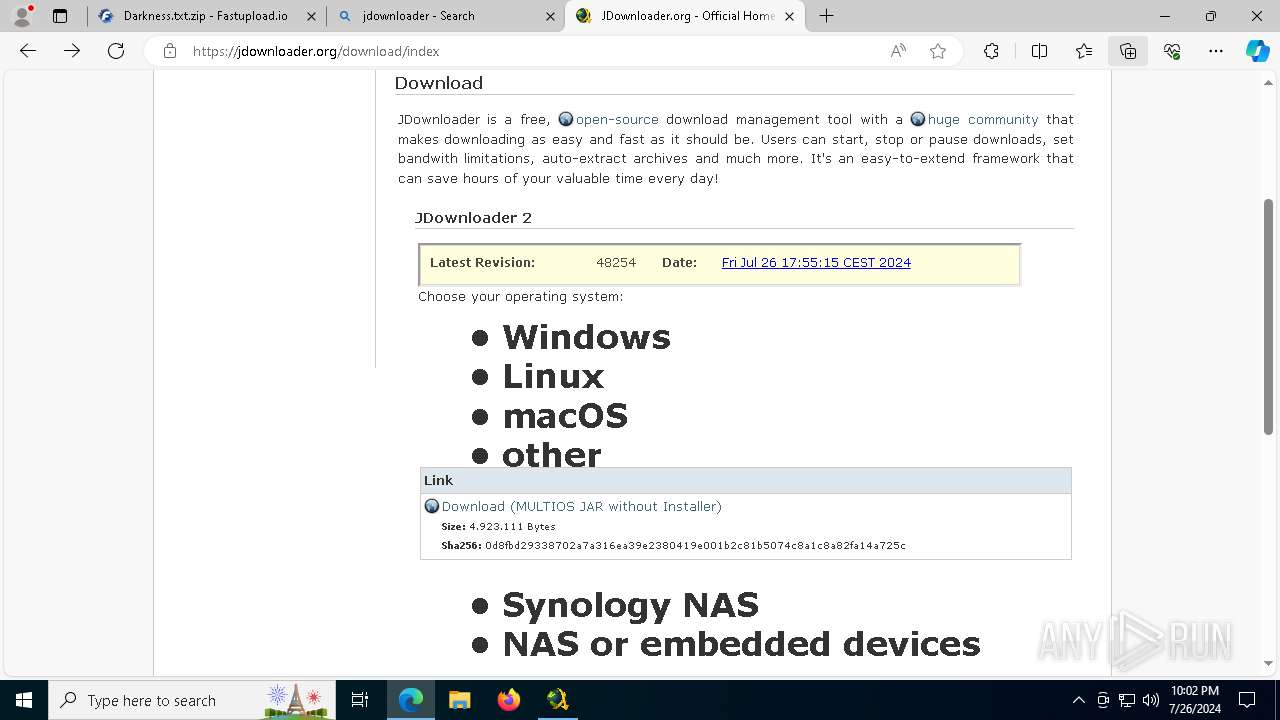
Task: Open the Windows Start menu
Action: (x=24, y=700)
